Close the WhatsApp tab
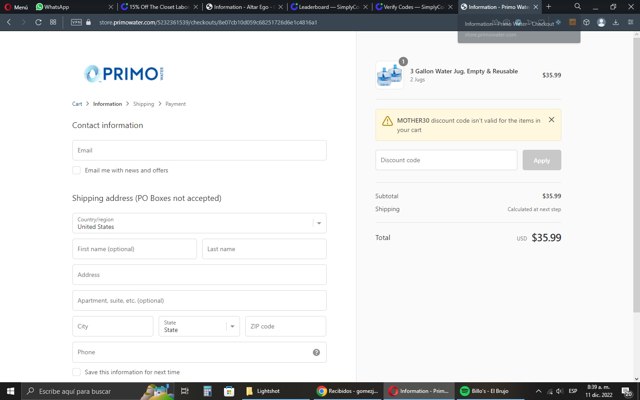 pos(111,7)
